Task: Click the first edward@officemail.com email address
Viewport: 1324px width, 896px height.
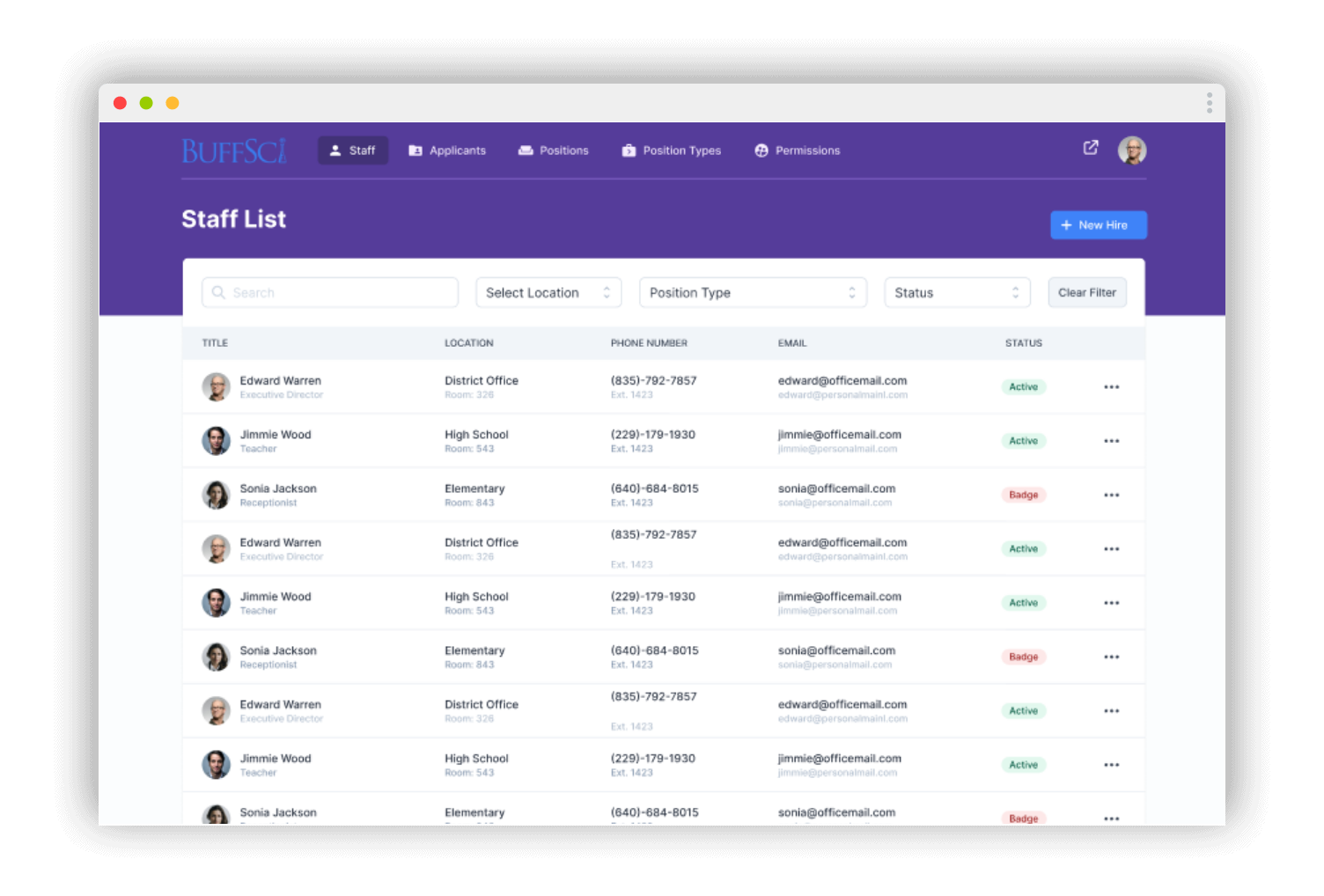Action: tap(842, 381)
